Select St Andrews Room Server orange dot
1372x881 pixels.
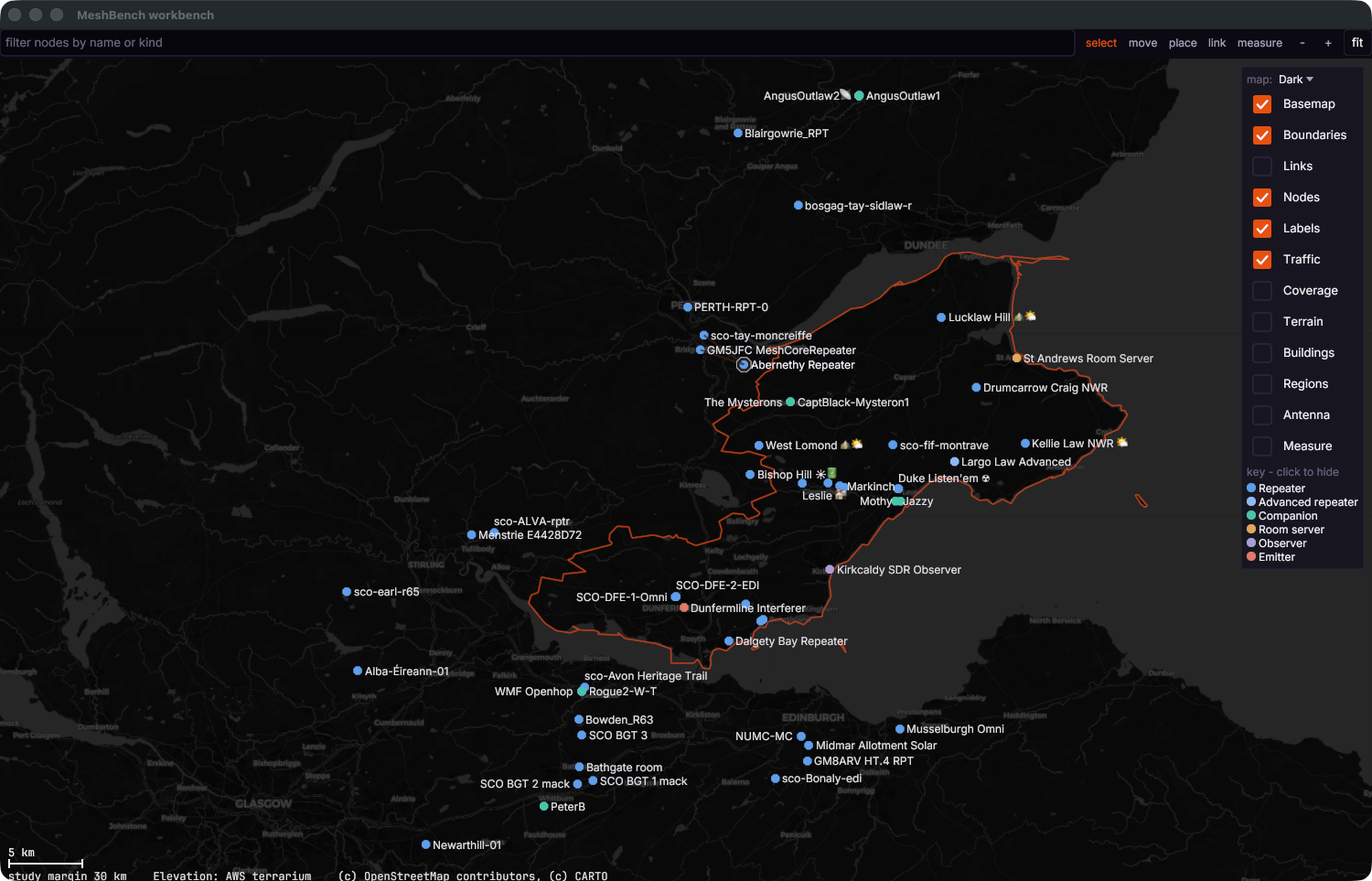click(x=1017, y=359)
